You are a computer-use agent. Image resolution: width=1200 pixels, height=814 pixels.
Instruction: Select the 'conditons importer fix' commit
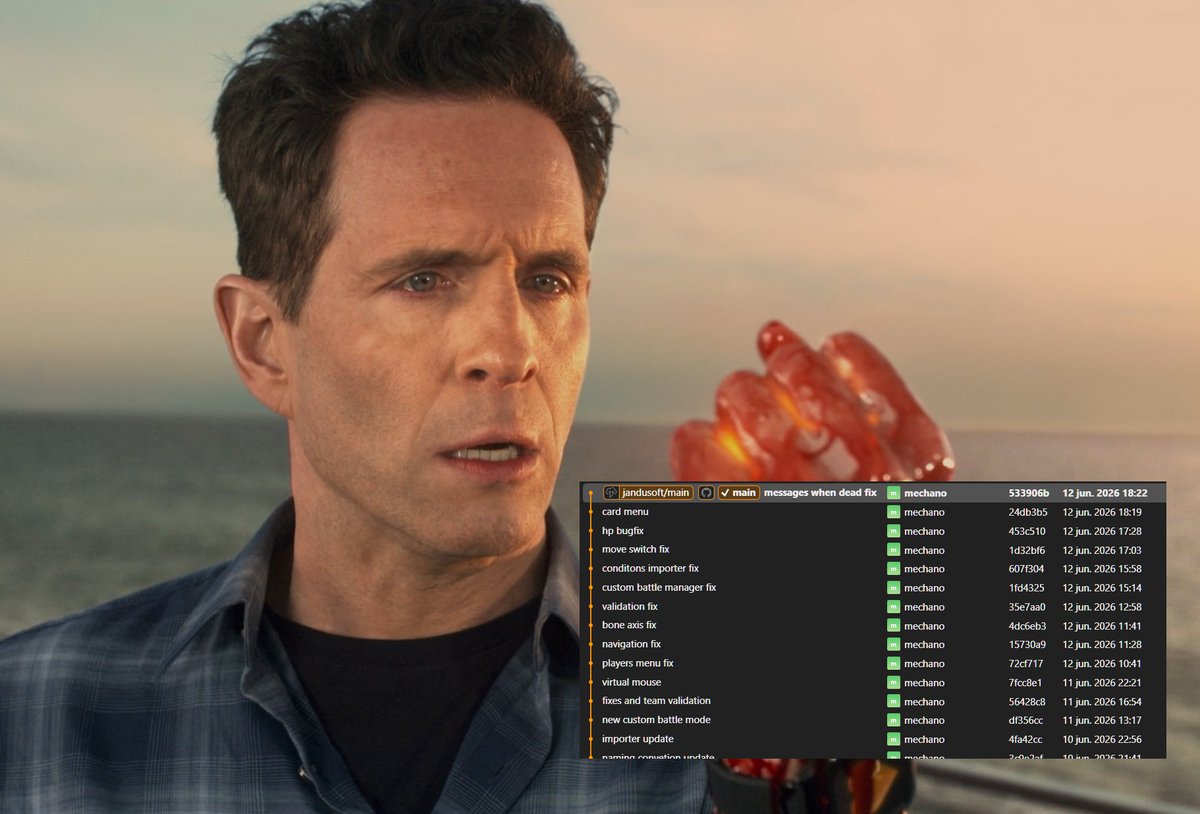coord(650,569)
